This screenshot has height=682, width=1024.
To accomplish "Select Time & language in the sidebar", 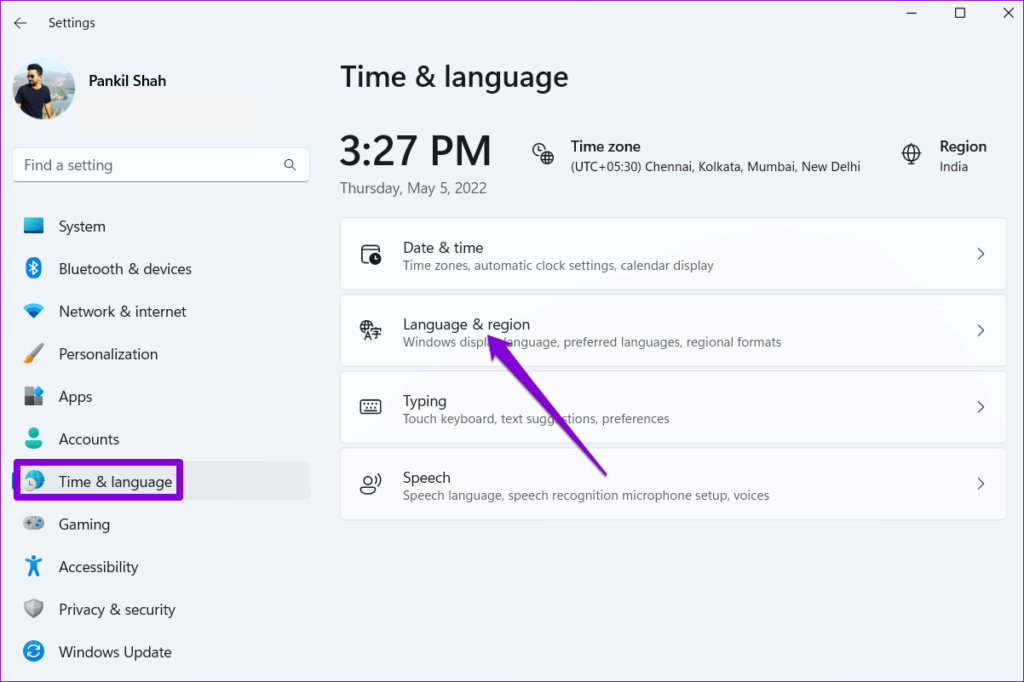I will tap(97, 480).
